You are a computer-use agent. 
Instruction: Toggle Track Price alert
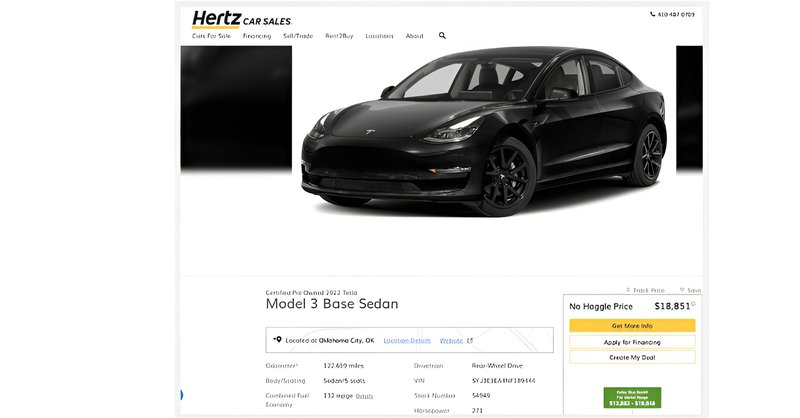[647, 290]
